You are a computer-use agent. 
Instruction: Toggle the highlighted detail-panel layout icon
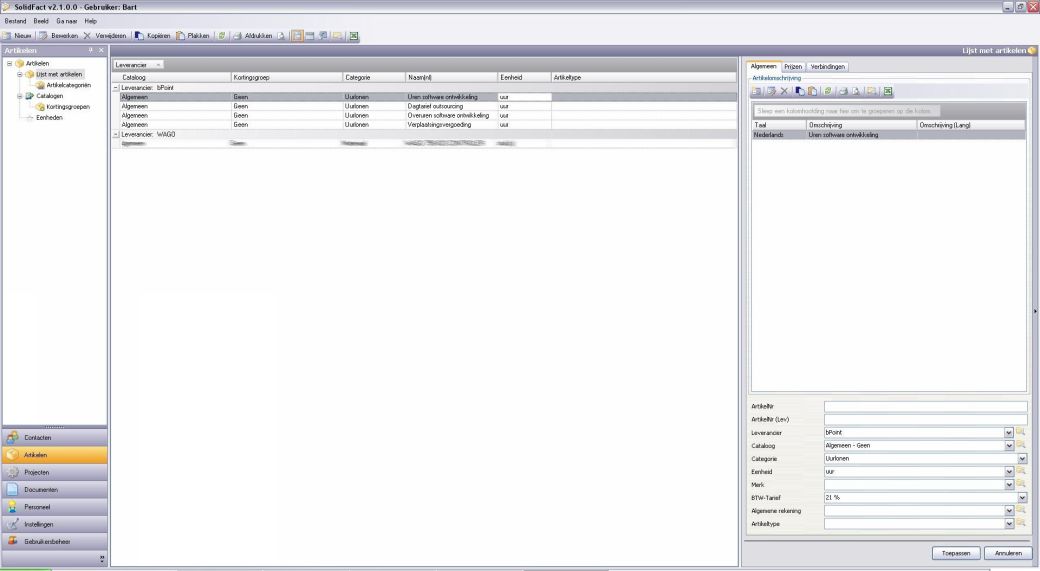(297, 36)
